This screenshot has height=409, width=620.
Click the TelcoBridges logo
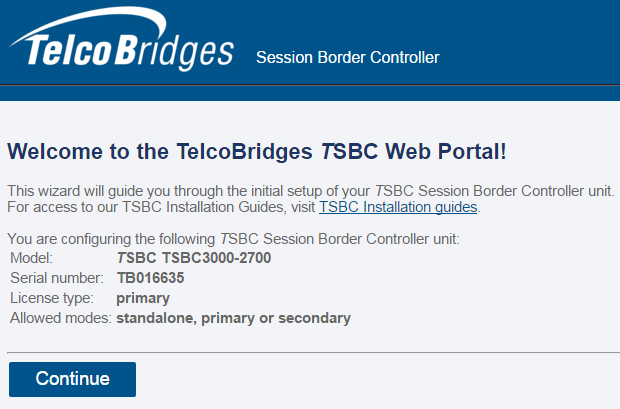pyautogui.click(x=122, y=48)
